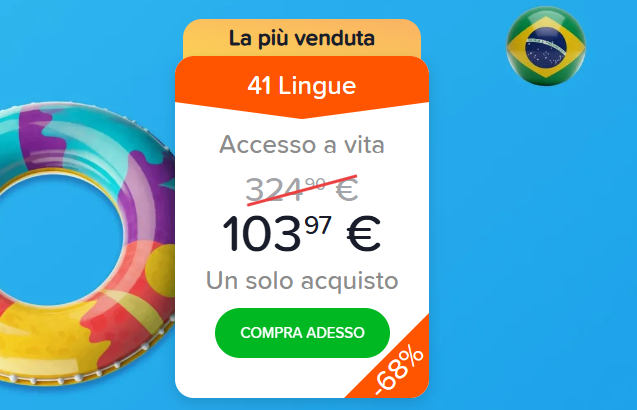Click the Accesso a vita label
Image resolution: width=637 pixels, height=410 pixels.
click(302, 145)
